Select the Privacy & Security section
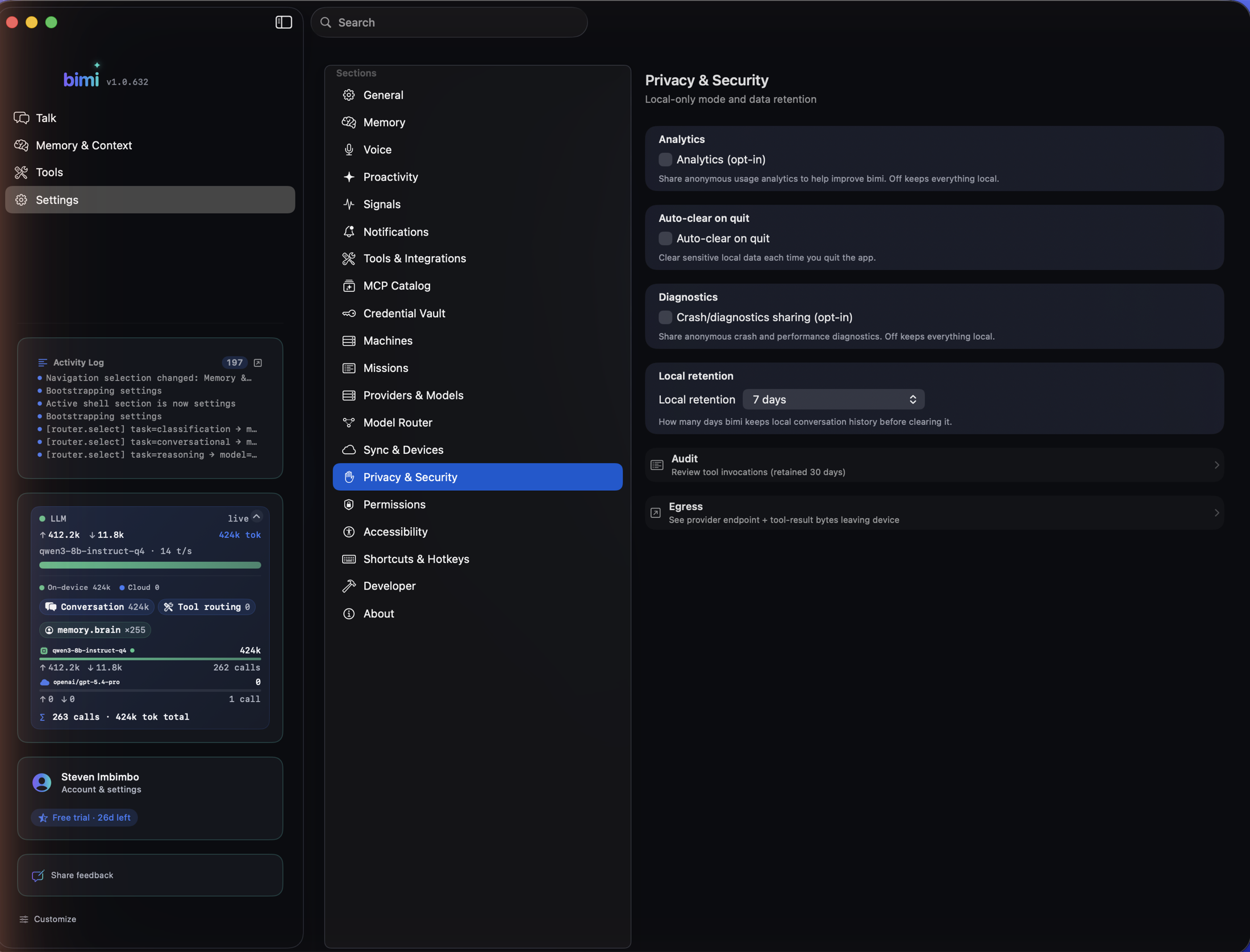Image resolution: width=1250 pixels, height=952 pixels. (477, 477)
